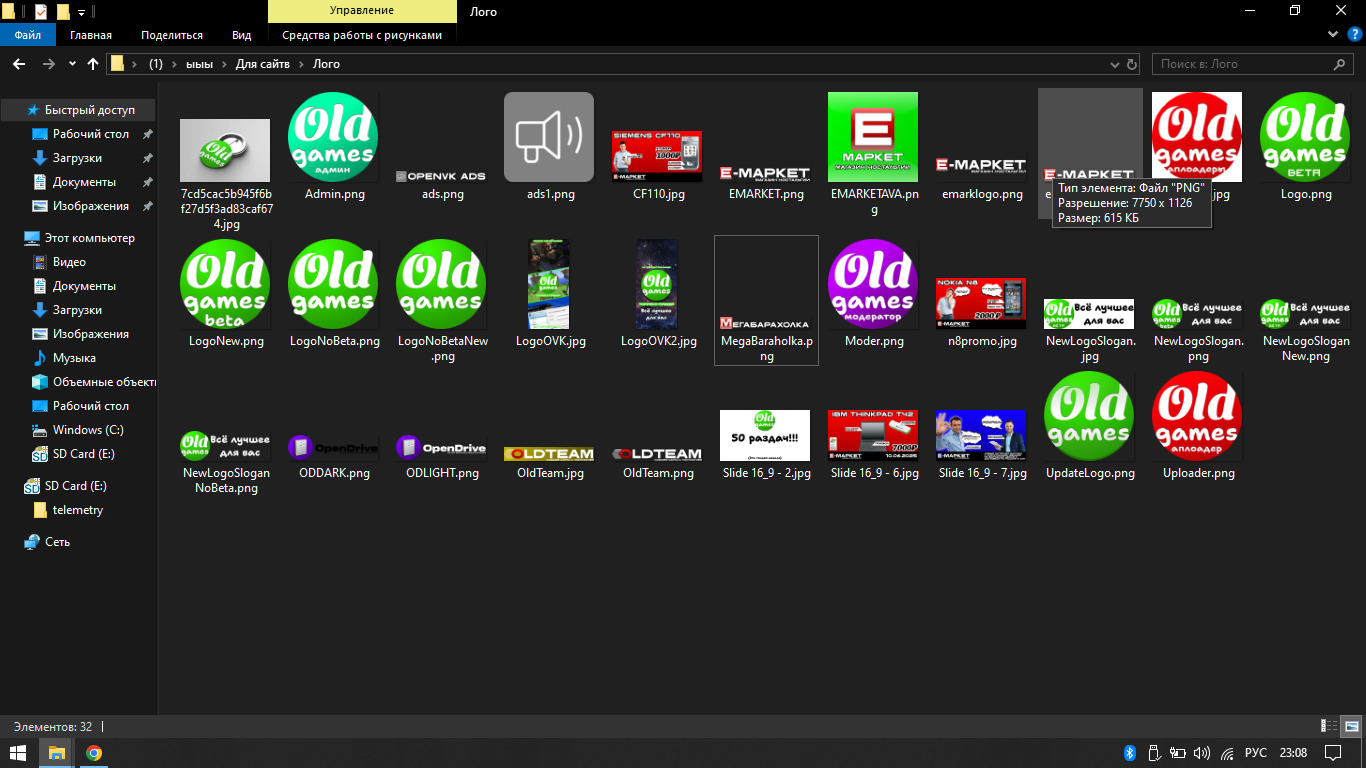Open the Вид ribbon tab

242,35
